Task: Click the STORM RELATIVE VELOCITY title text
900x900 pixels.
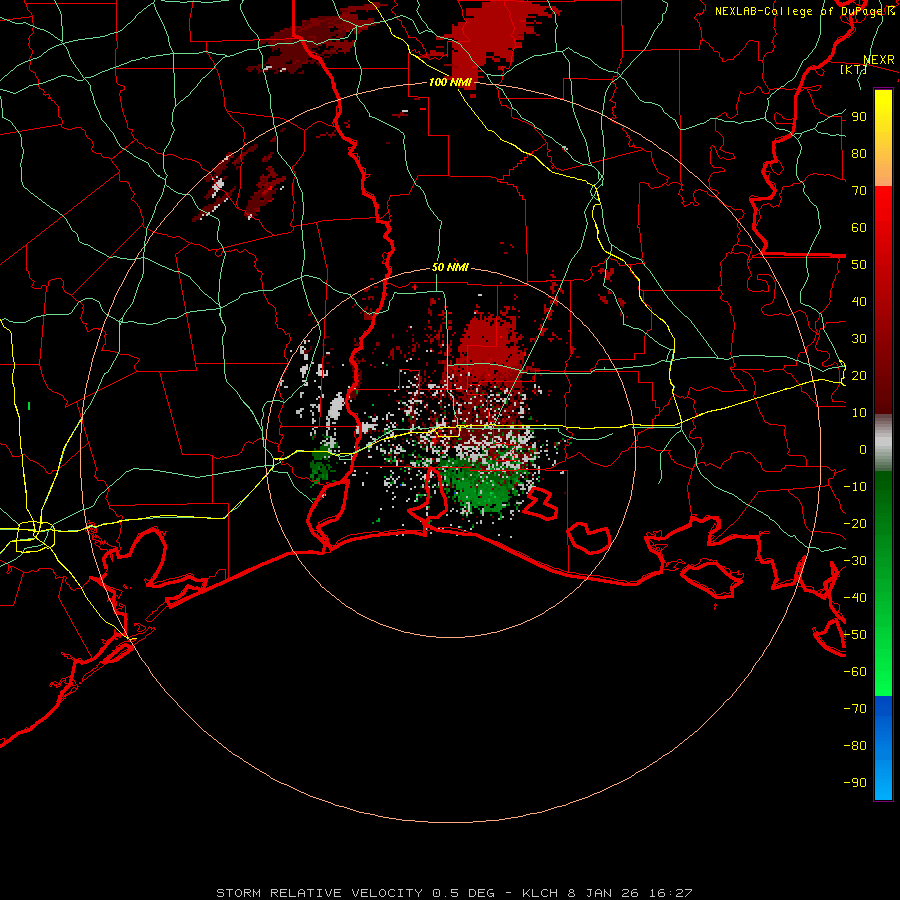Action: [x=319, y=893]
